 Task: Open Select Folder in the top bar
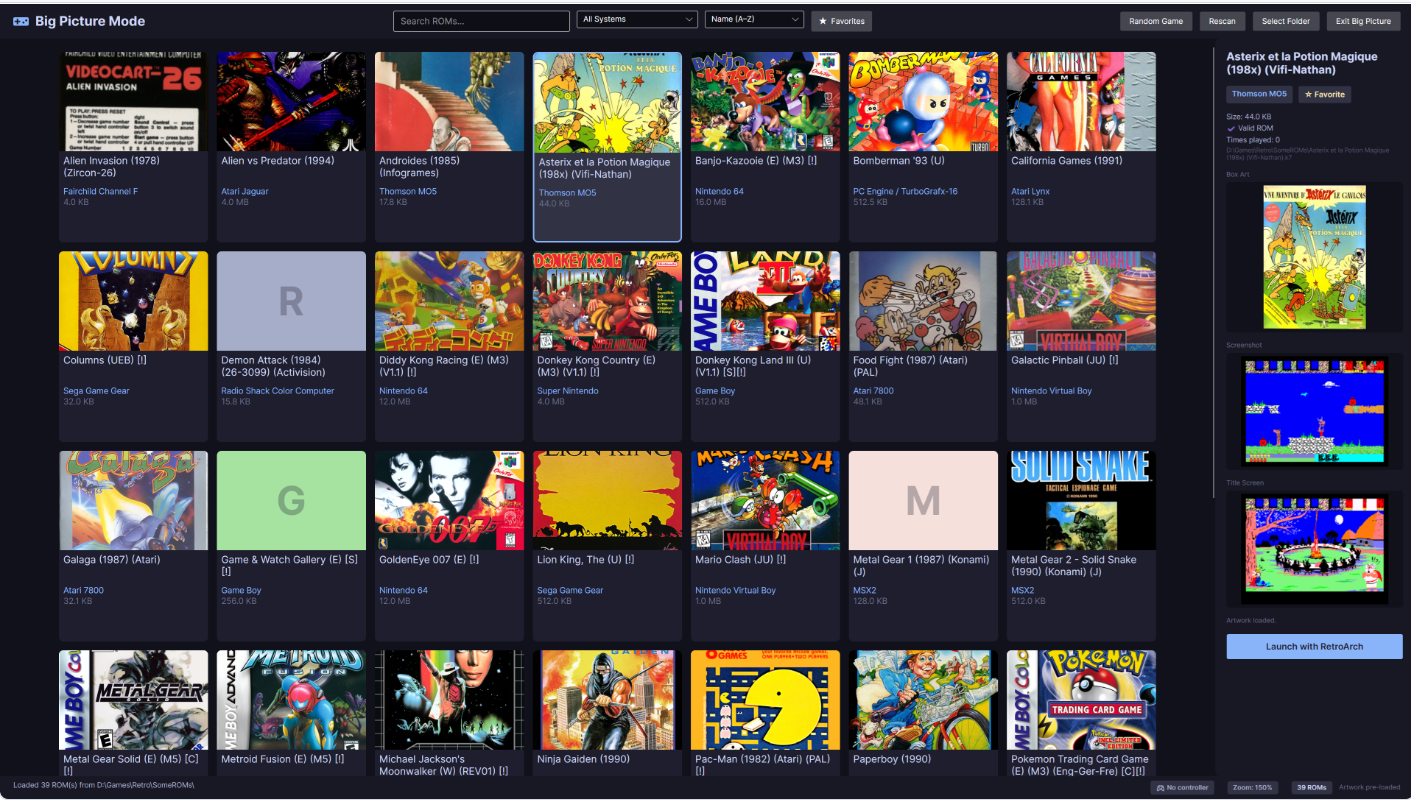click(1285, 21)
